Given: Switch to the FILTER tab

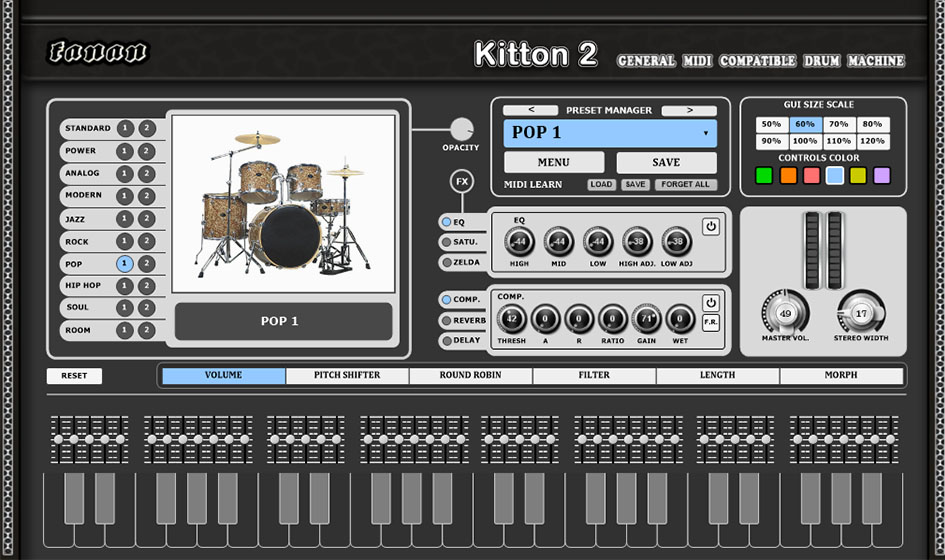Looking at the screenshot, I should pos(594,376).
